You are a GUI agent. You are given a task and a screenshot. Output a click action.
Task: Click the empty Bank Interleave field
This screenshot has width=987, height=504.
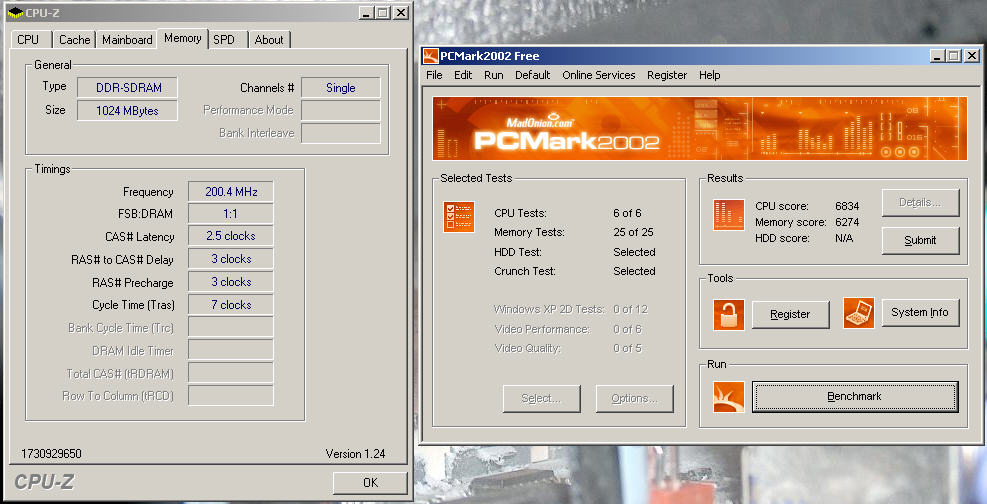pyautogui.click(x=341, y=133)
